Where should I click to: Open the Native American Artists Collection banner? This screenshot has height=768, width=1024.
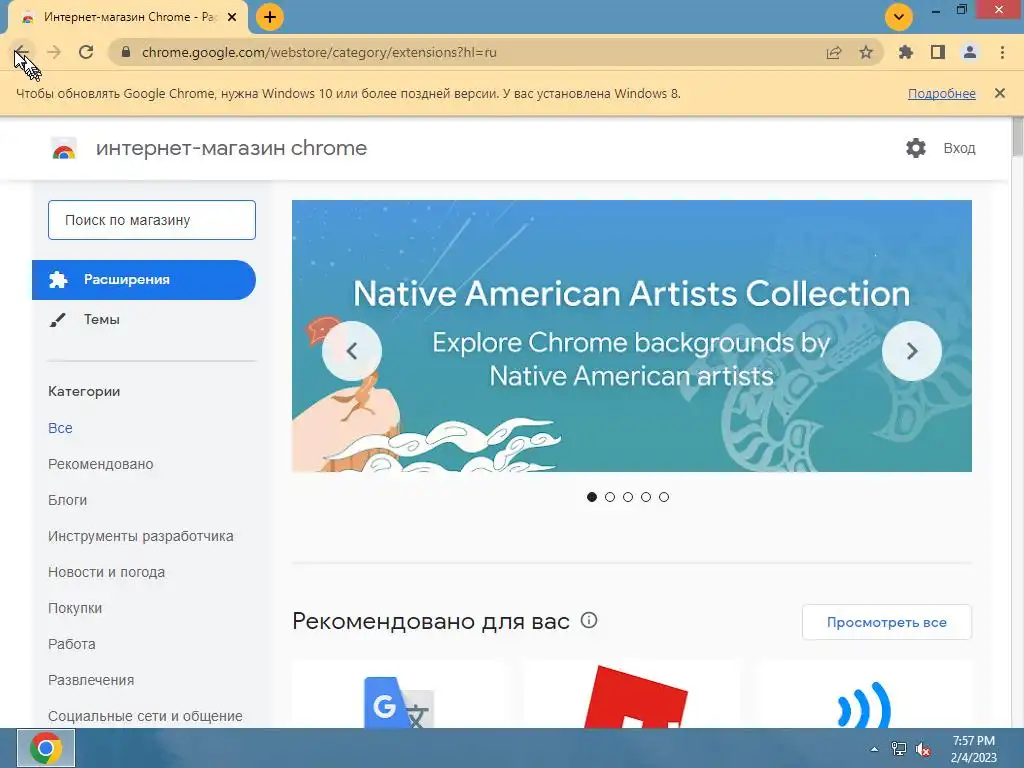(632, 336)
